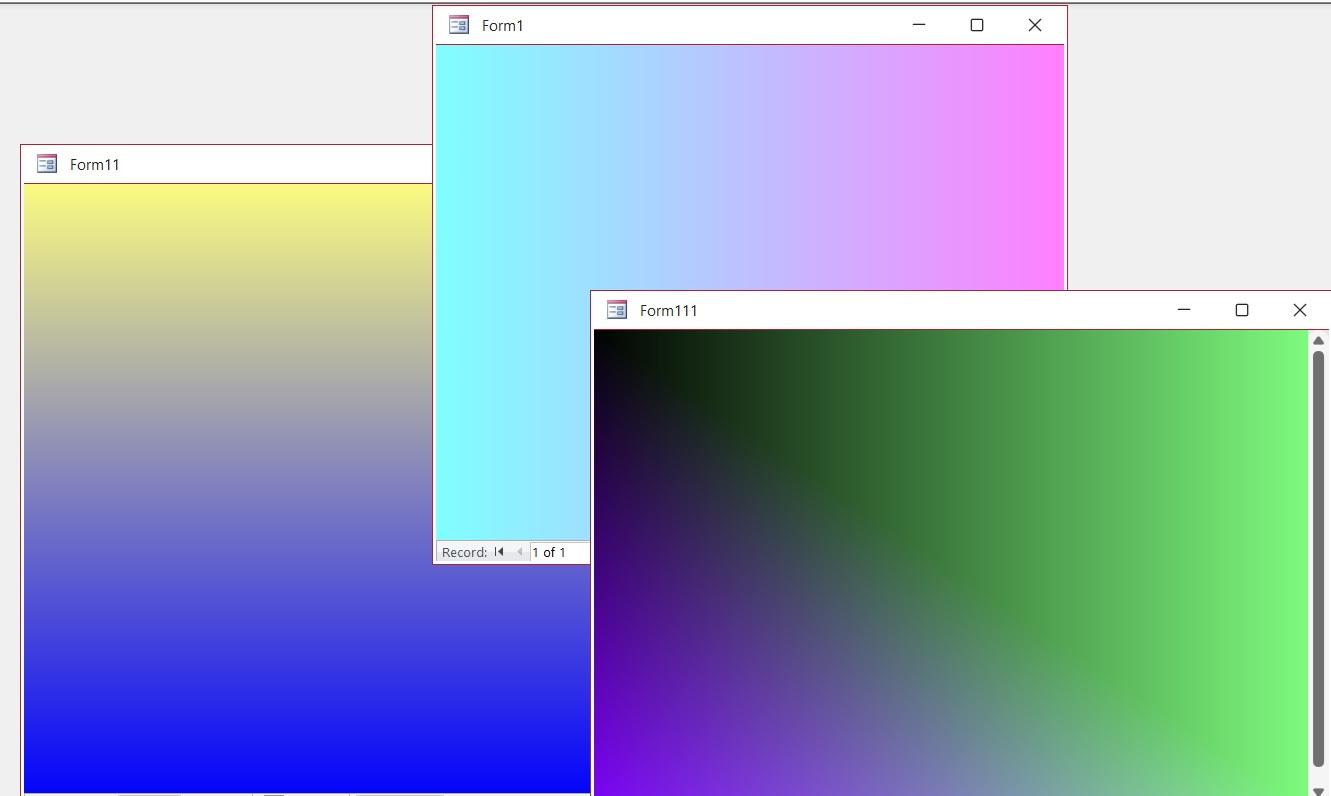Close the Form111 window
The width and height of the screenshot is (1331, 796).
tap(1300, 310)
